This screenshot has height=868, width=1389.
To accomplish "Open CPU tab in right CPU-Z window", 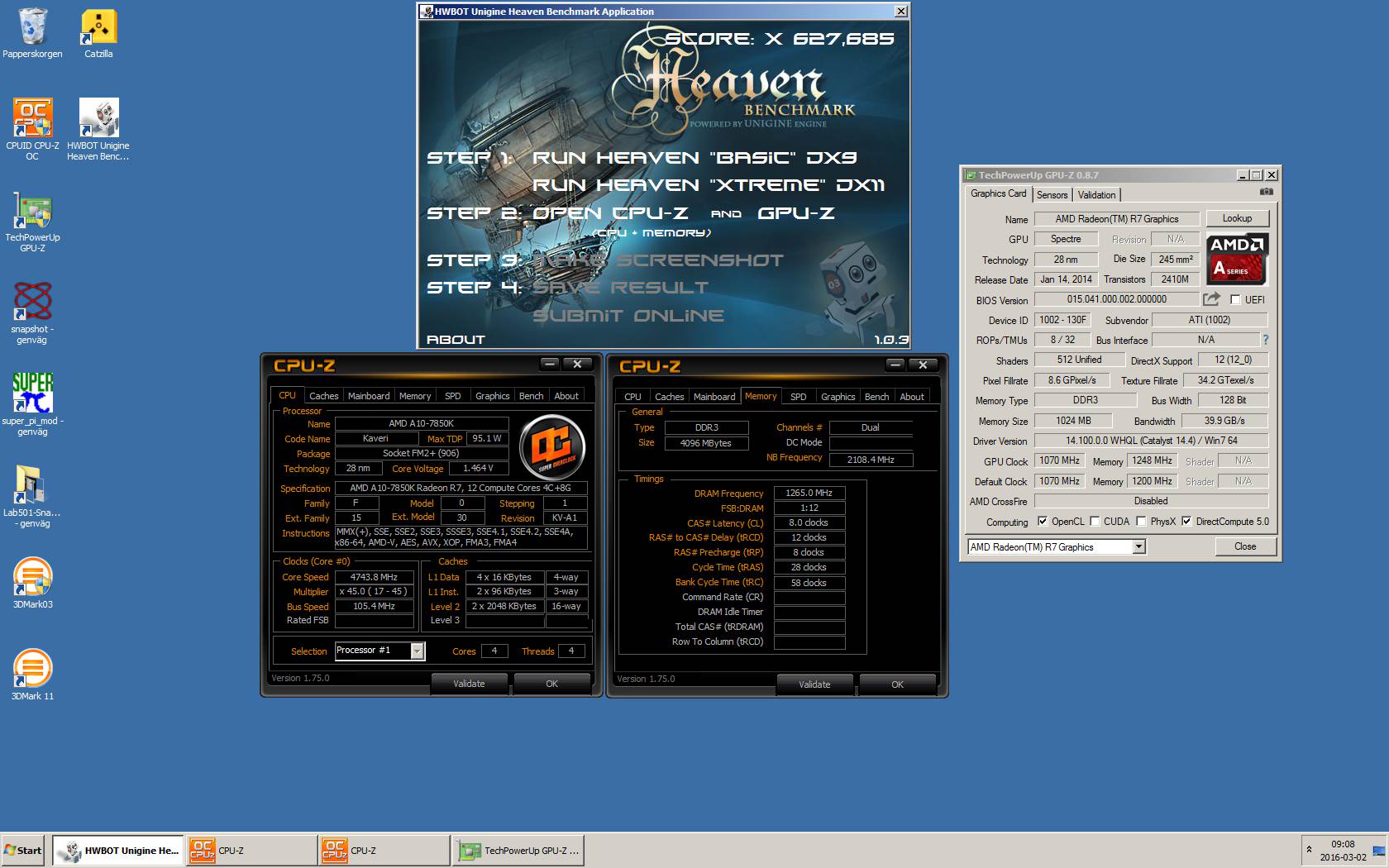I will pyautogui.click(x=632, y=397).
